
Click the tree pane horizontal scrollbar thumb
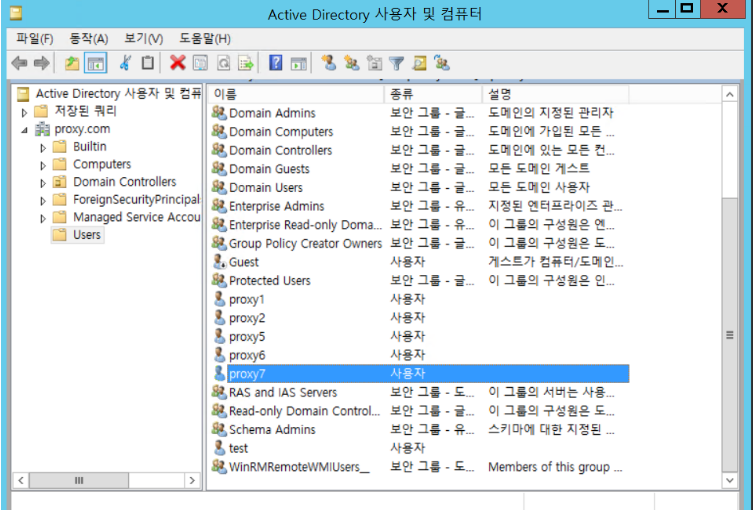coord(79,480)
